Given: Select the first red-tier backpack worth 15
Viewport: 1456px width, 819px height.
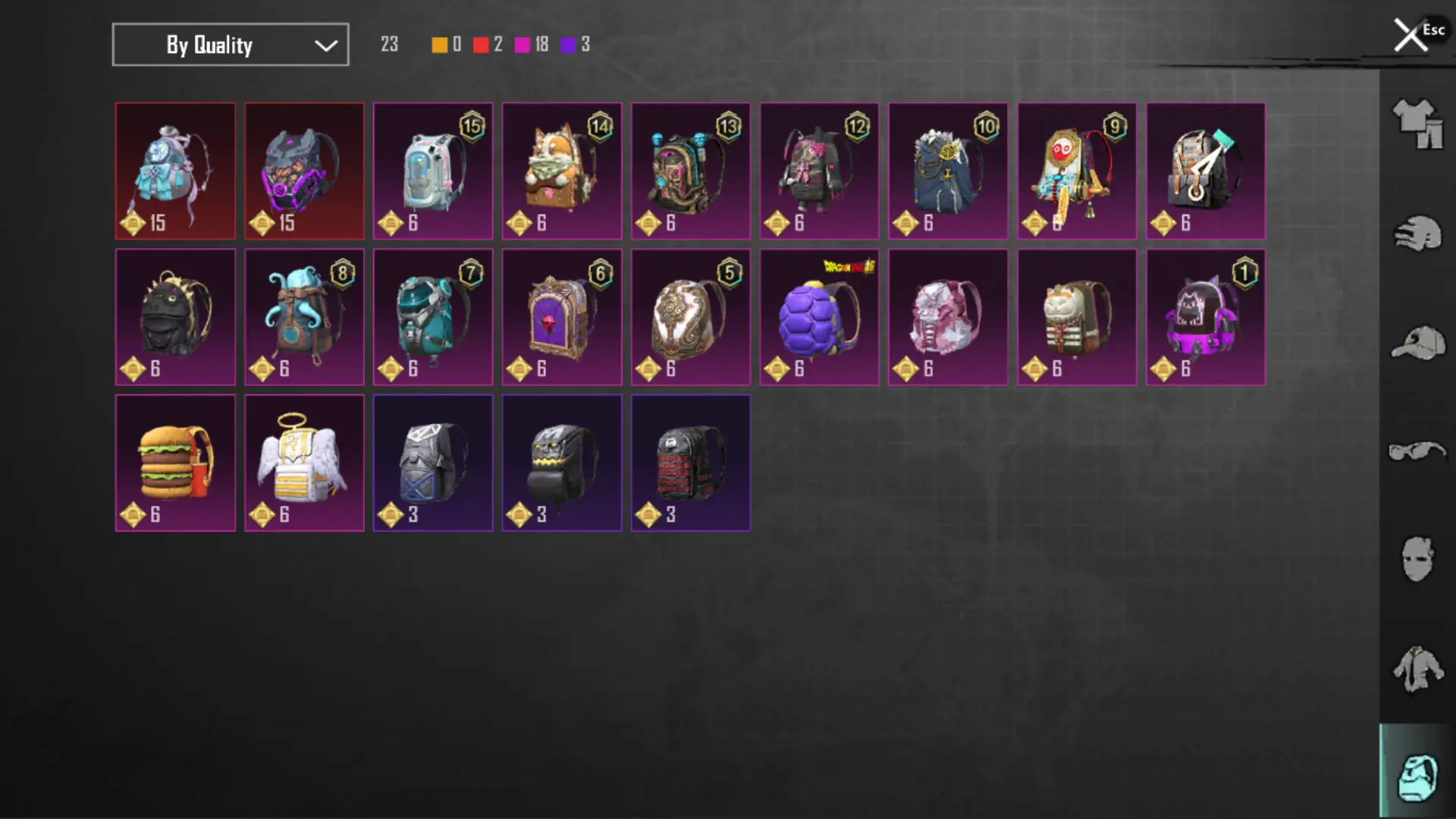Looking at the screenshot, I should [x=175, y=171].
